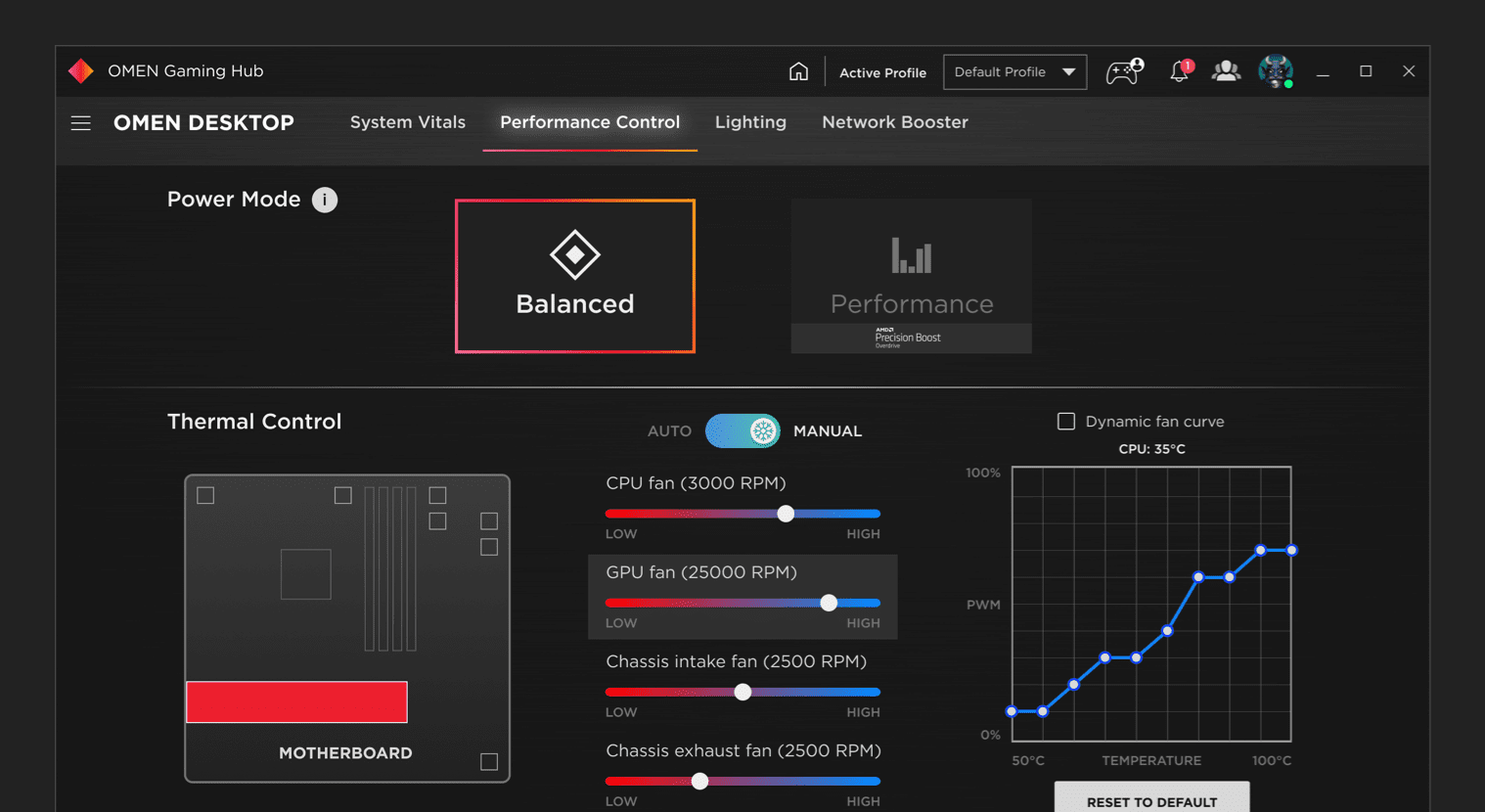Open the notifications bell
Screen dimensions: 1485x812
click(1181, 71)
